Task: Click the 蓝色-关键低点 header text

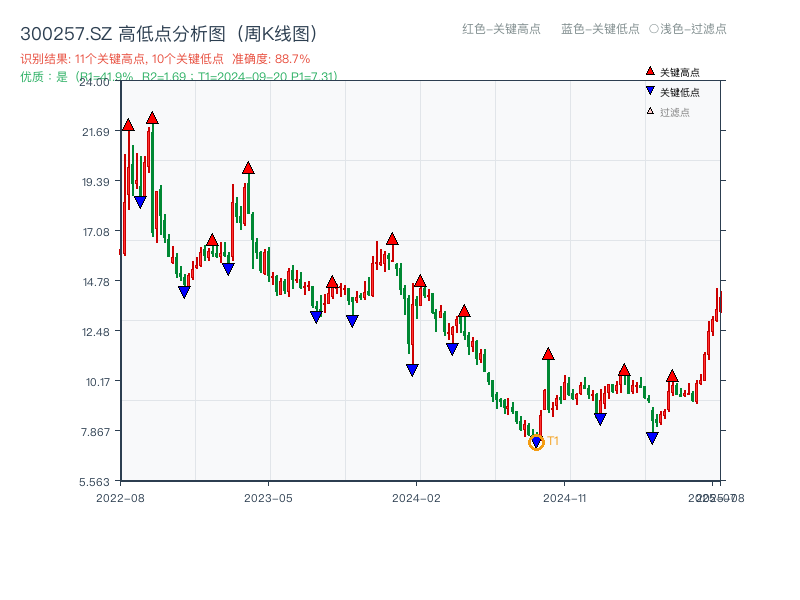Action: (600, 29)
